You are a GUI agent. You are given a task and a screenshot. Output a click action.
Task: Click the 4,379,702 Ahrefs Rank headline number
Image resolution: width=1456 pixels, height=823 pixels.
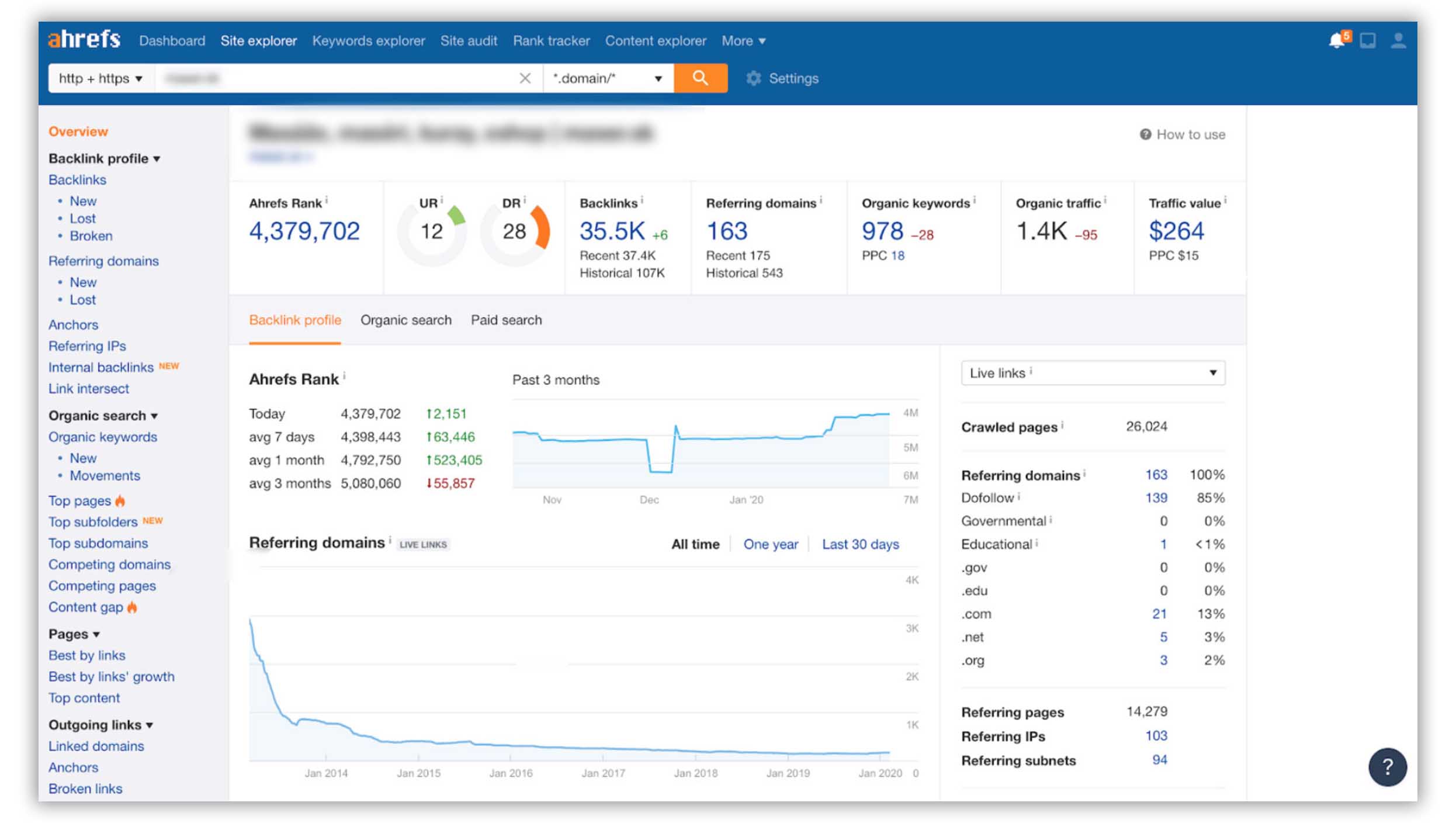click(x=304, y=231)
